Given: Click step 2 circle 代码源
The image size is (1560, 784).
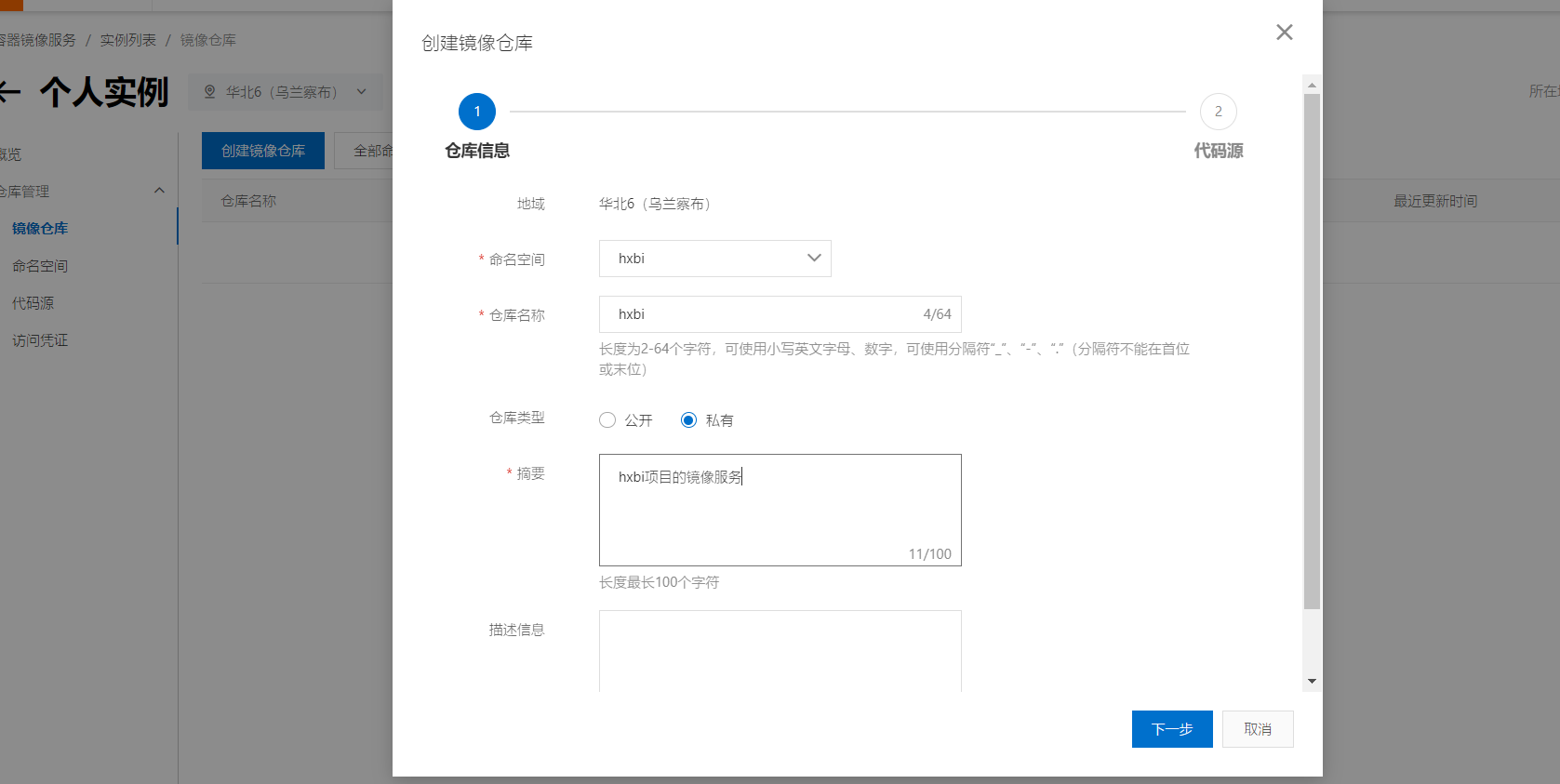Looking at the screenshot, I should click(1218, 112).
